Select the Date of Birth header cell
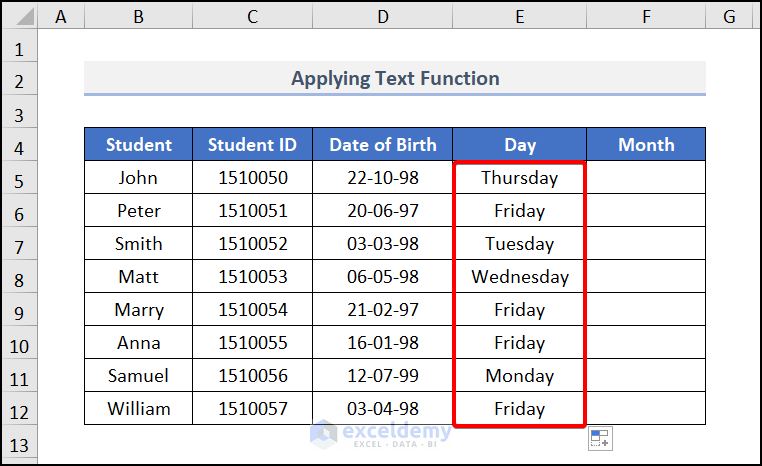 pyautogui.click(x=382, y=145)
